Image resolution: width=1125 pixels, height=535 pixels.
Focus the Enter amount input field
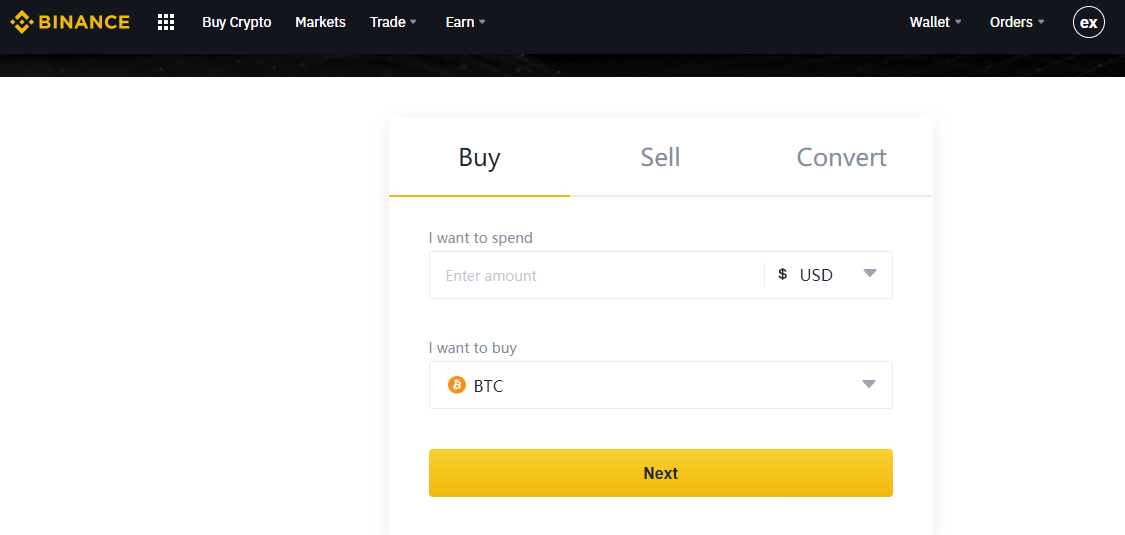(x=597, y=275)
